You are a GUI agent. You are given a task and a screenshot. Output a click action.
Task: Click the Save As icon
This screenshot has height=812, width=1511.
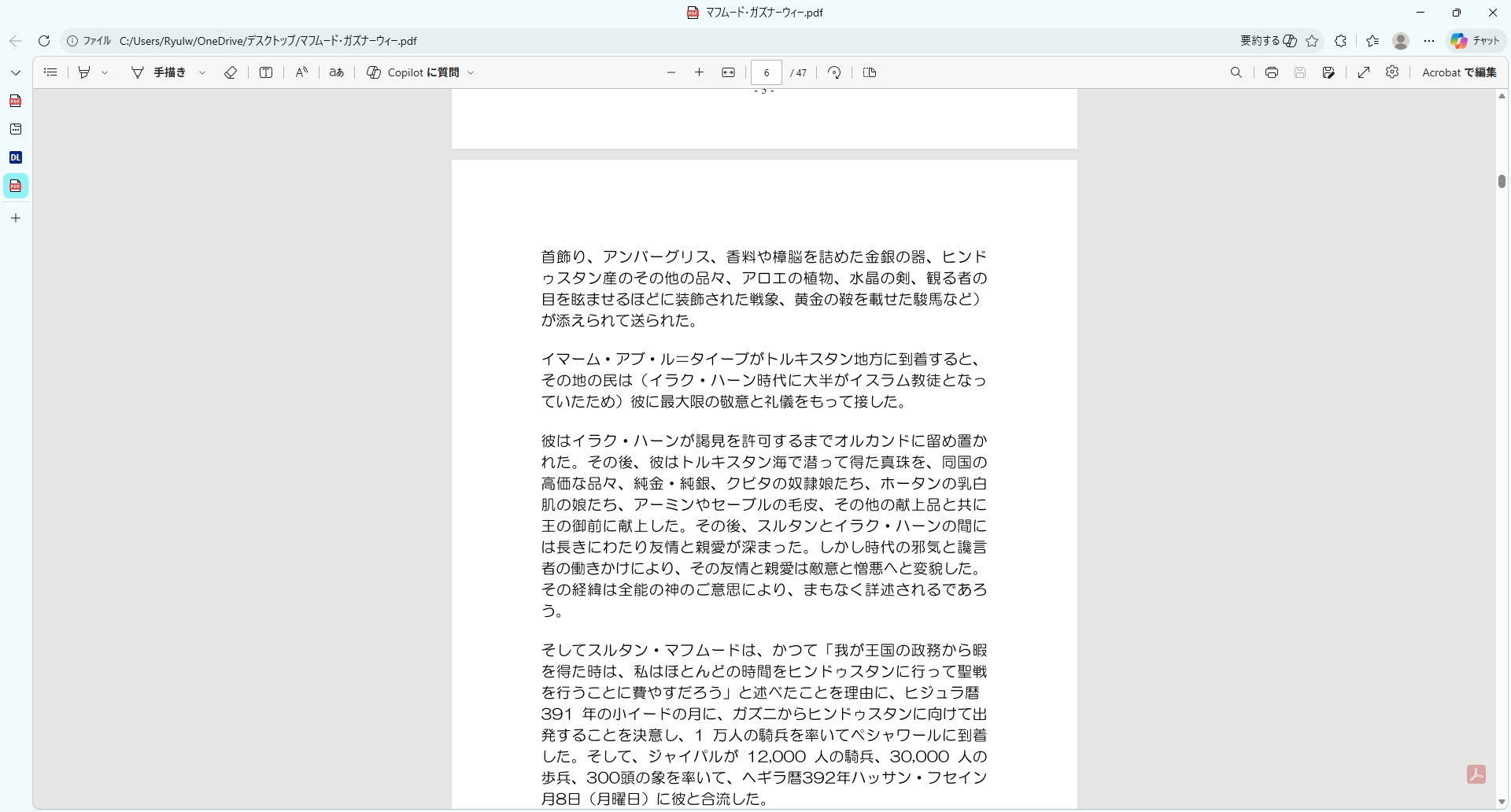click(1328, 72)
